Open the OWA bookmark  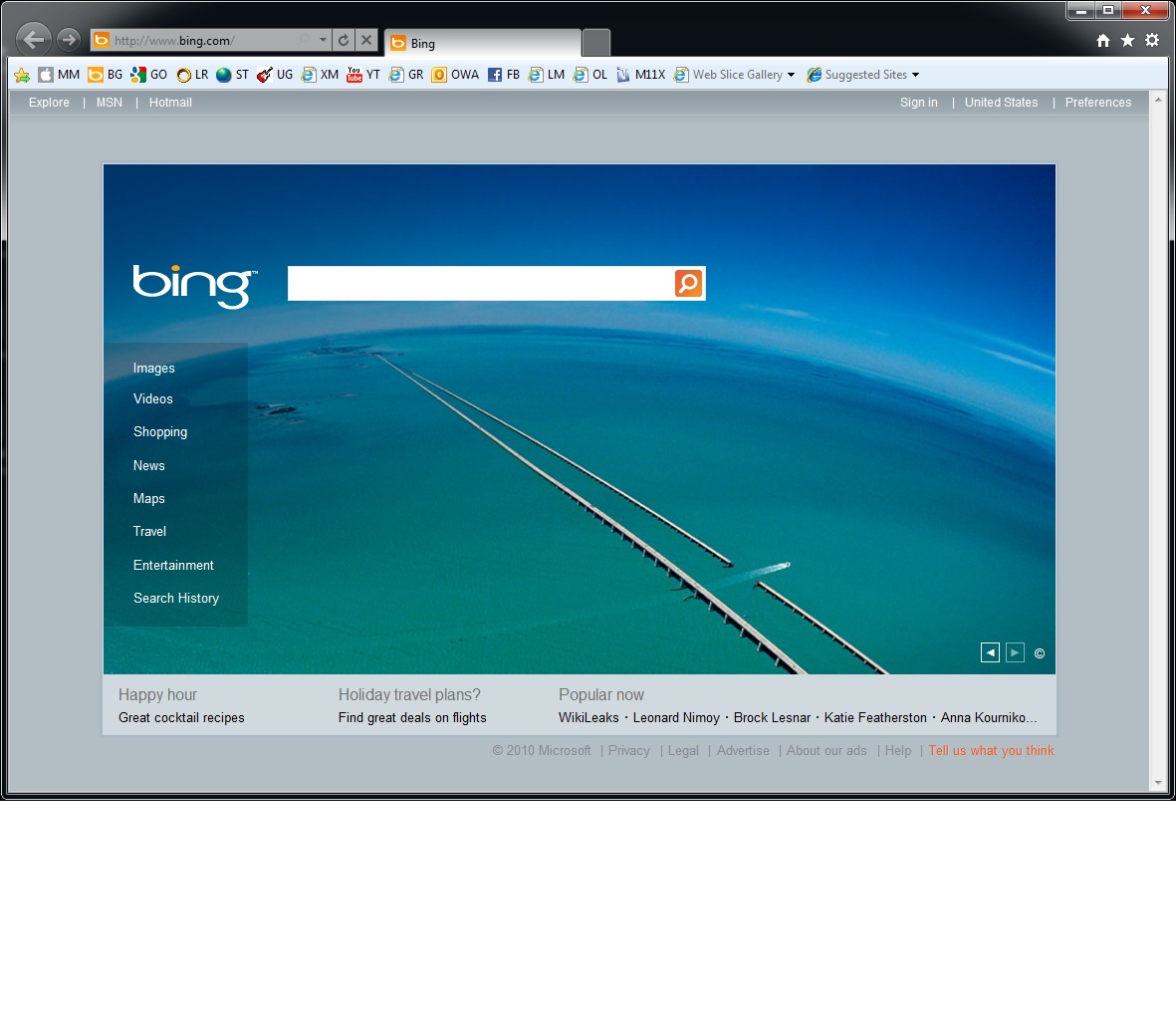(455, 75)
